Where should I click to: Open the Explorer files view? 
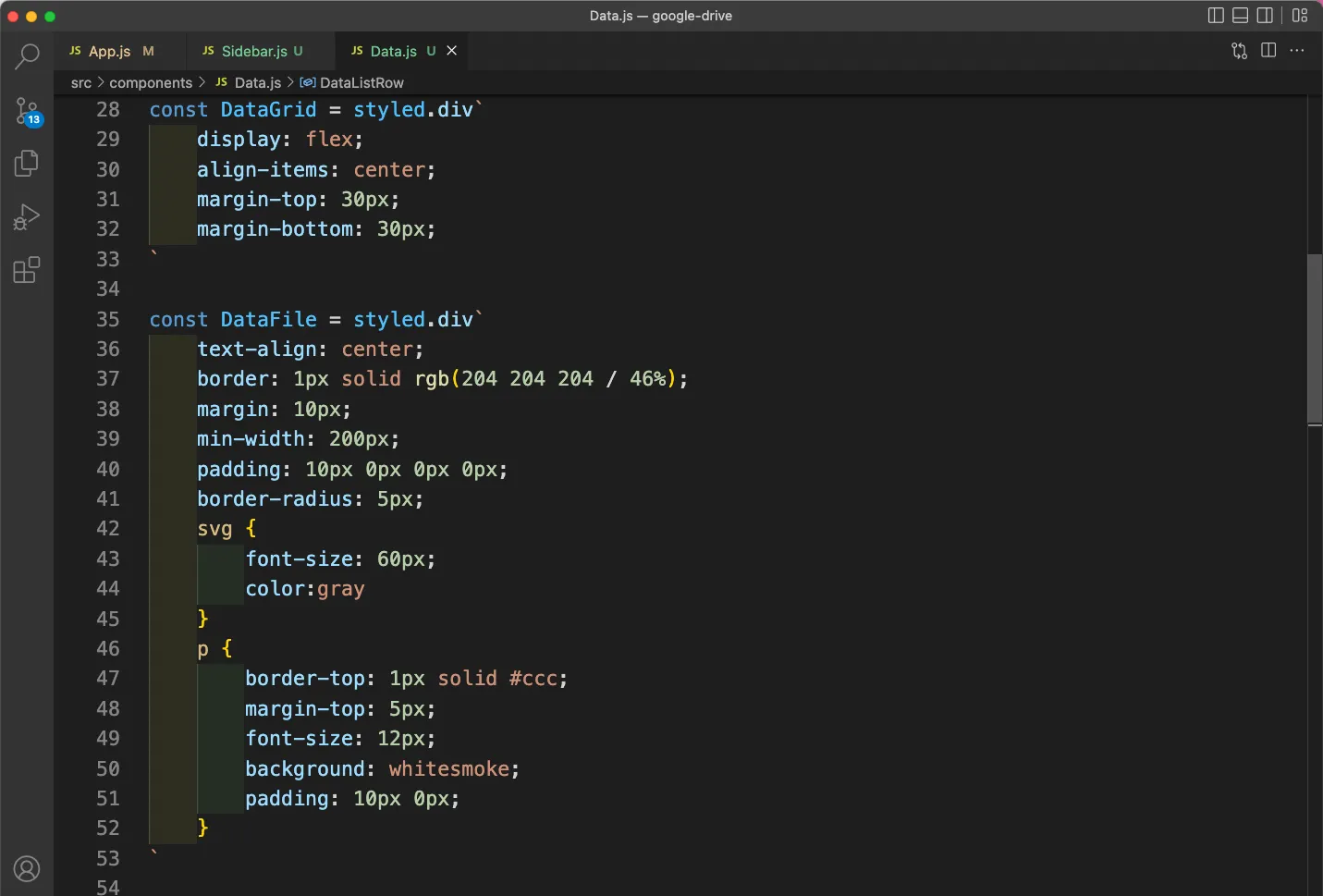(x=27, y=164)
